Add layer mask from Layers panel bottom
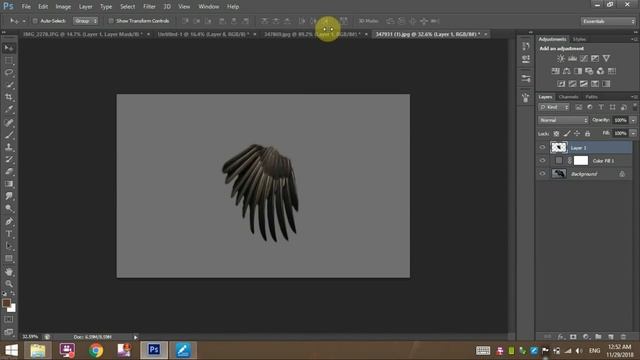This screenshot has width=640, height=360. 573,337
